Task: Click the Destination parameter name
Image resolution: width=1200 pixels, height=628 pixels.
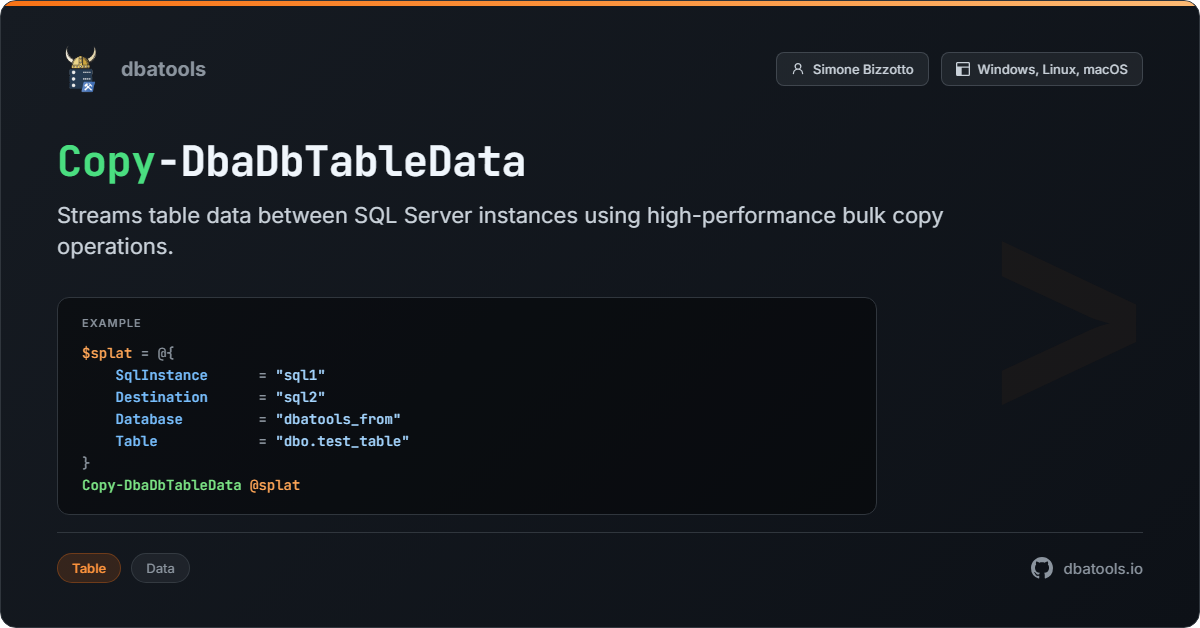Action: [x=161, y=397]
